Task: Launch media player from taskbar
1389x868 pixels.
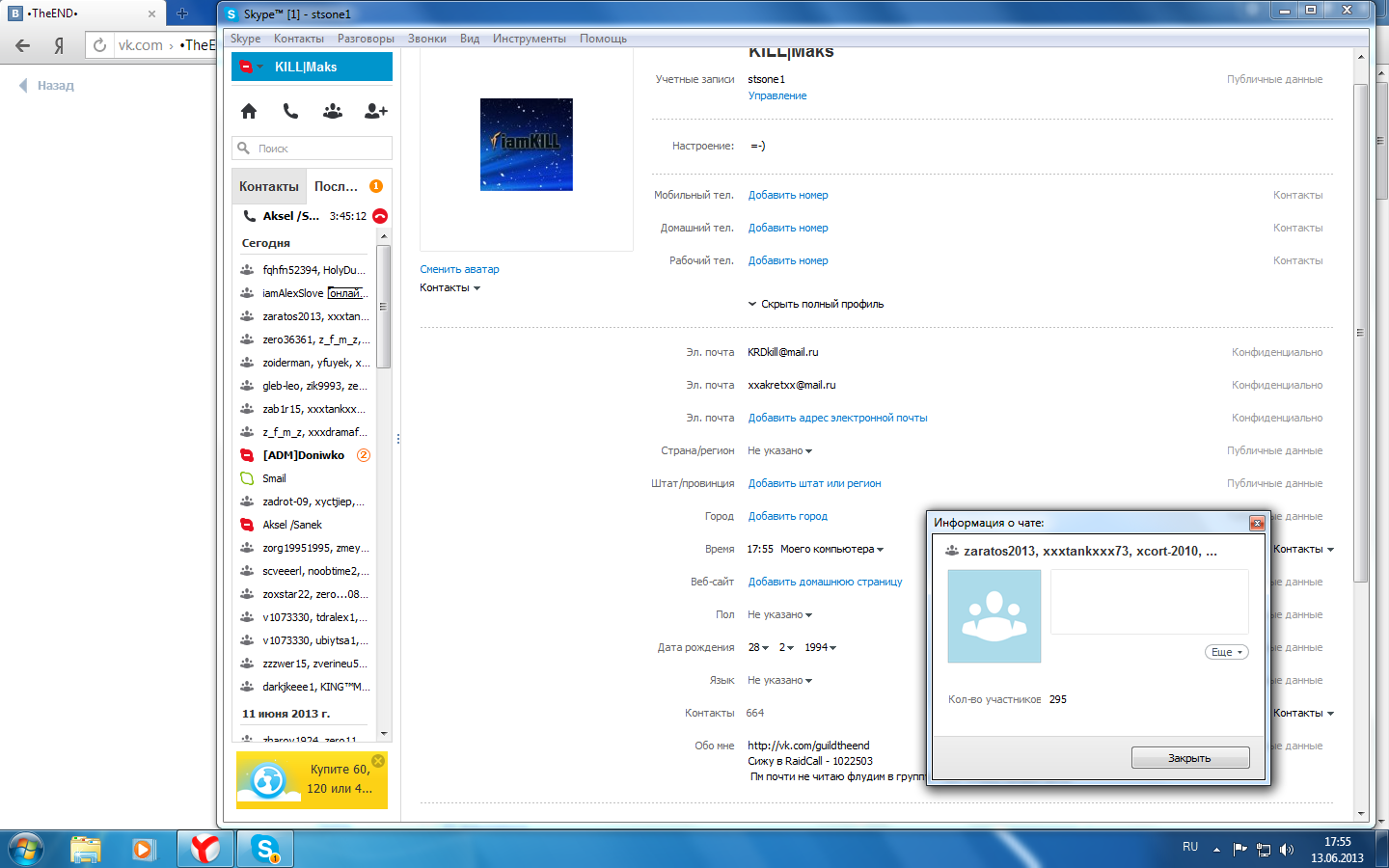Action: coord(144,849)
